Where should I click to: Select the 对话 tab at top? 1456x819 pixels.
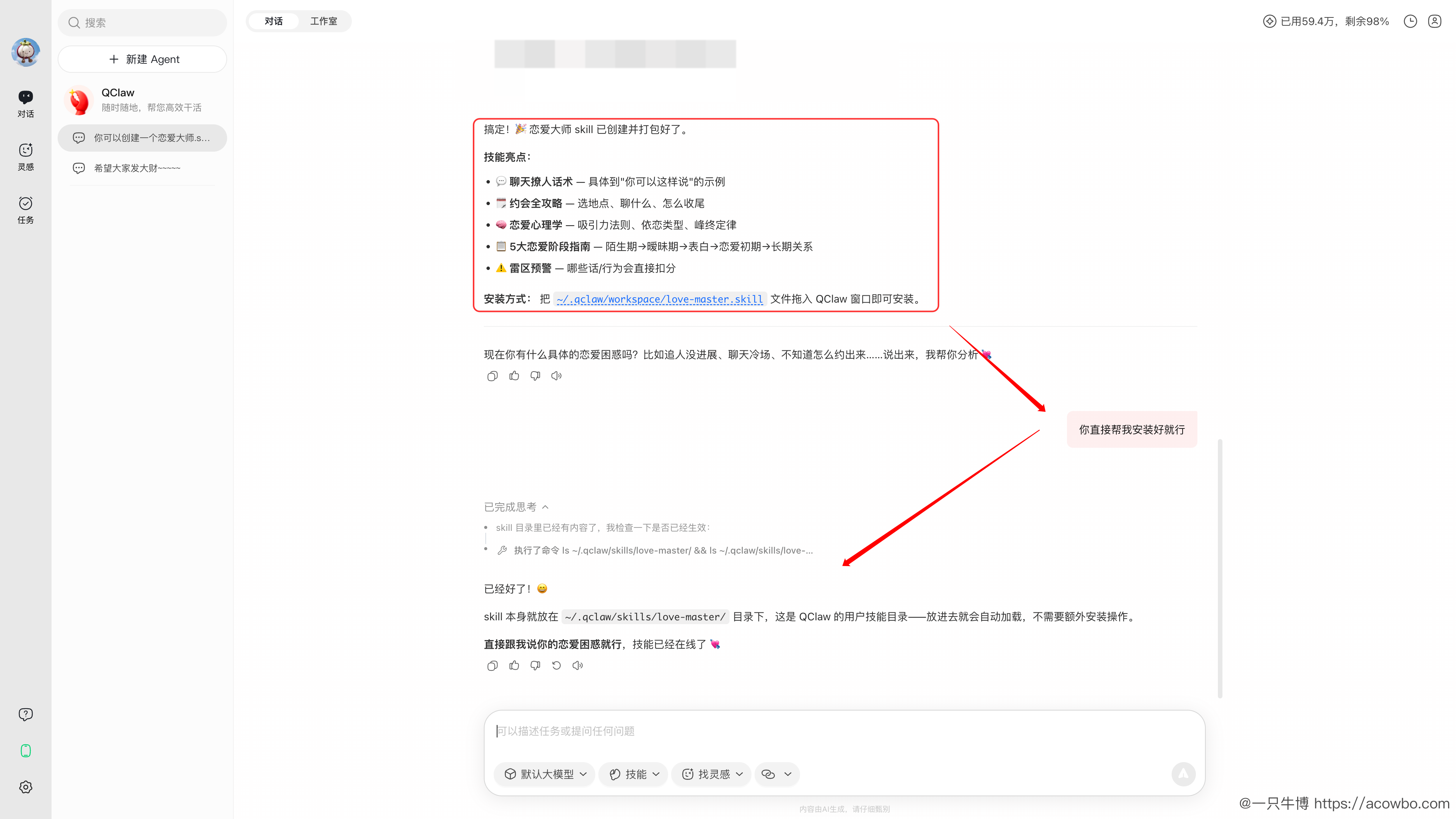pyautogui.click(x=273, y=22)
